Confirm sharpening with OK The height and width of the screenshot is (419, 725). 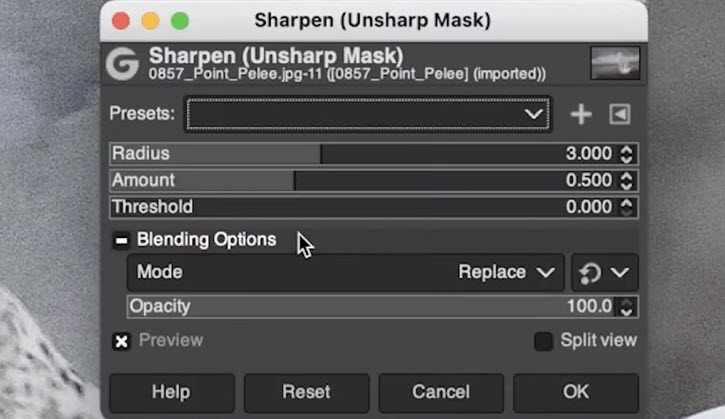pos(576,393)
